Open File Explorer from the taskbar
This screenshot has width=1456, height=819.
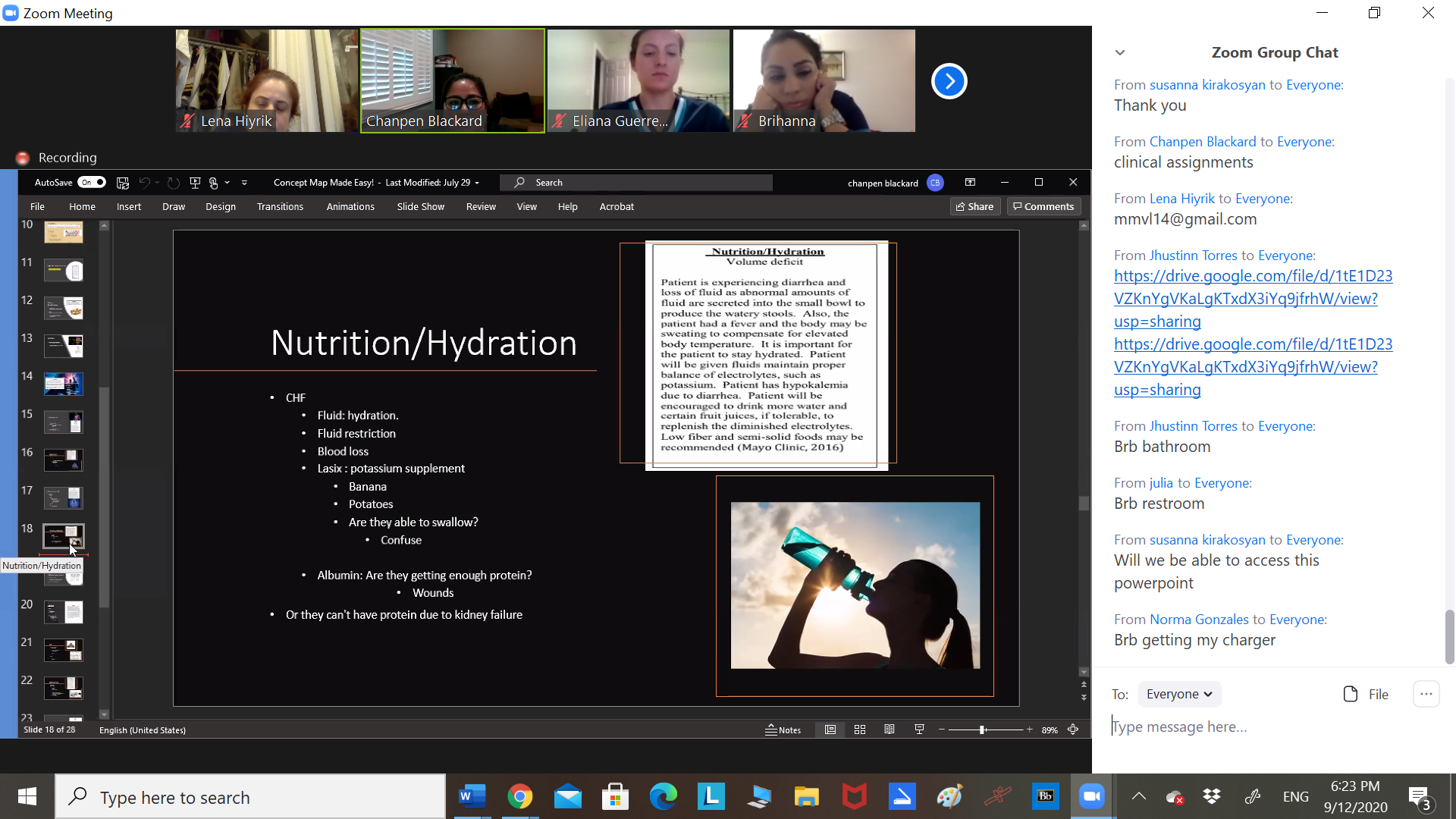tap(806, 796)
